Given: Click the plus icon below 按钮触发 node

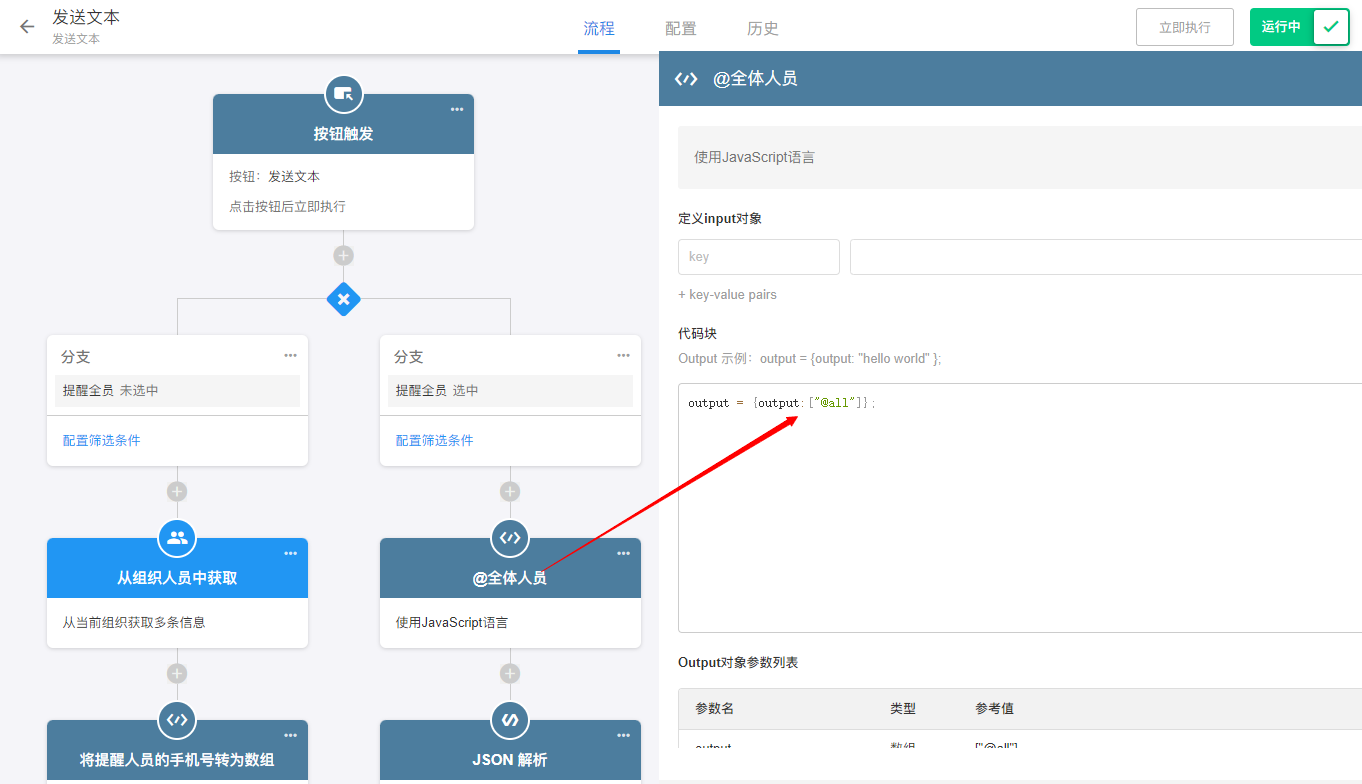Looking at the screenshot, I should [x=343, y=256].
